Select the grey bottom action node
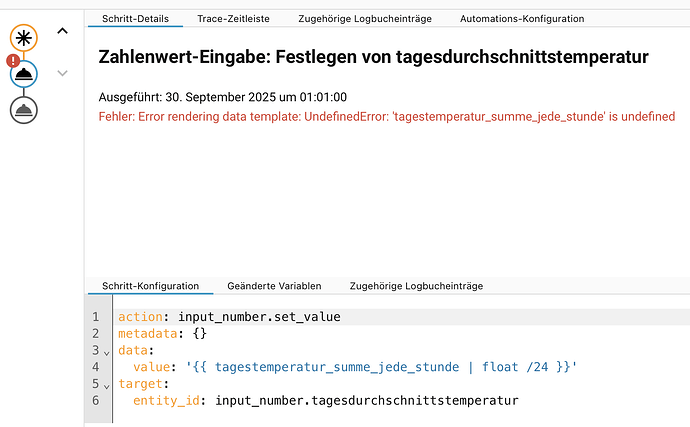 tap(24, 110)
